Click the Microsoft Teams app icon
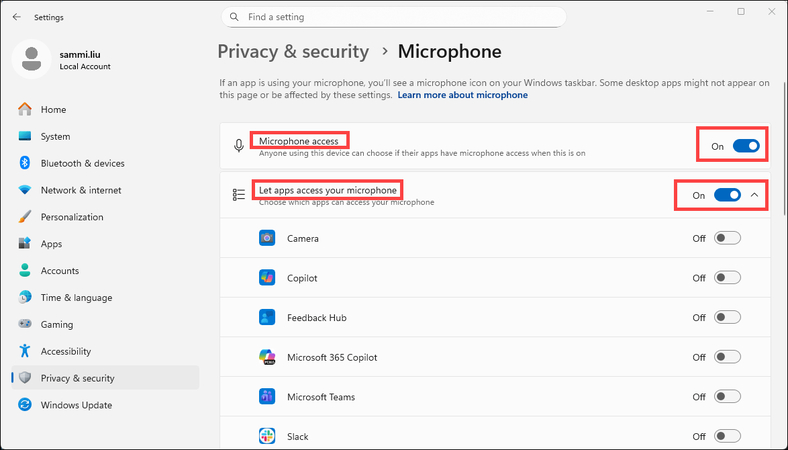This screenshot has height=450, width=788. pyautogui.click(x=267, y=397)
